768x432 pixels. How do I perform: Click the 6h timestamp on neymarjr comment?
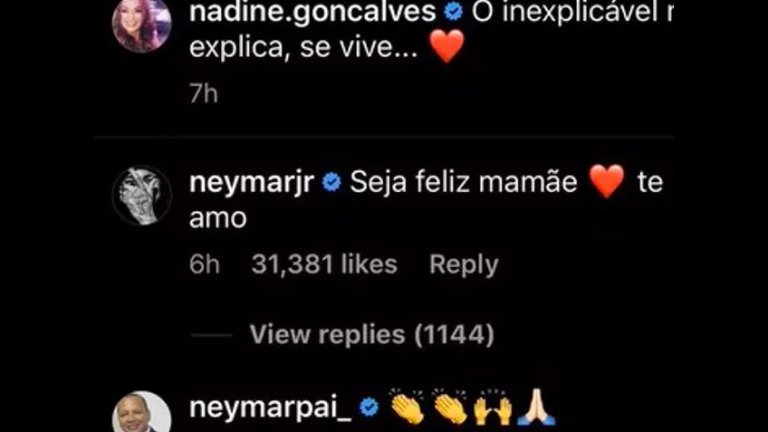pos(204,264)
